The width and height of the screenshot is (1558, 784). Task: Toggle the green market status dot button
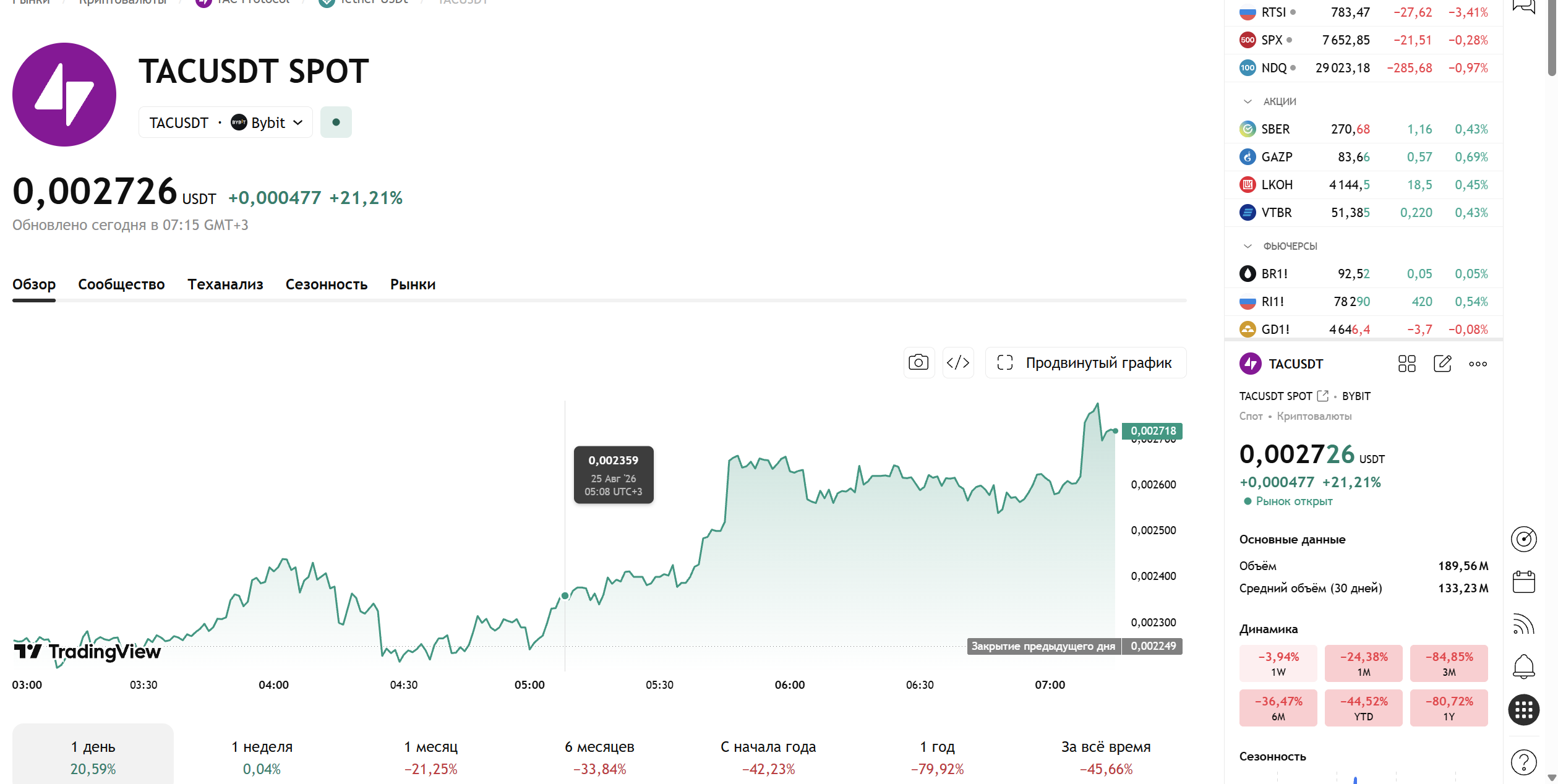(336, 122)
